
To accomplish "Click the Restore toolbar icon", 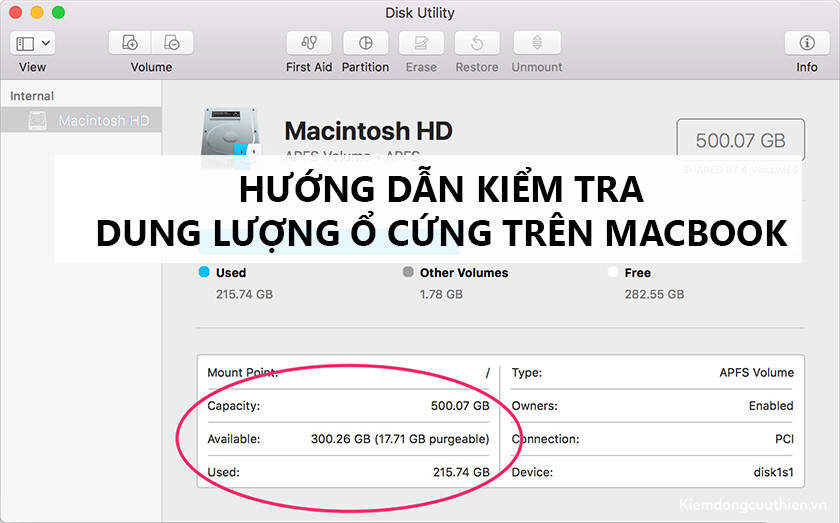I will (x=477, y=43).
